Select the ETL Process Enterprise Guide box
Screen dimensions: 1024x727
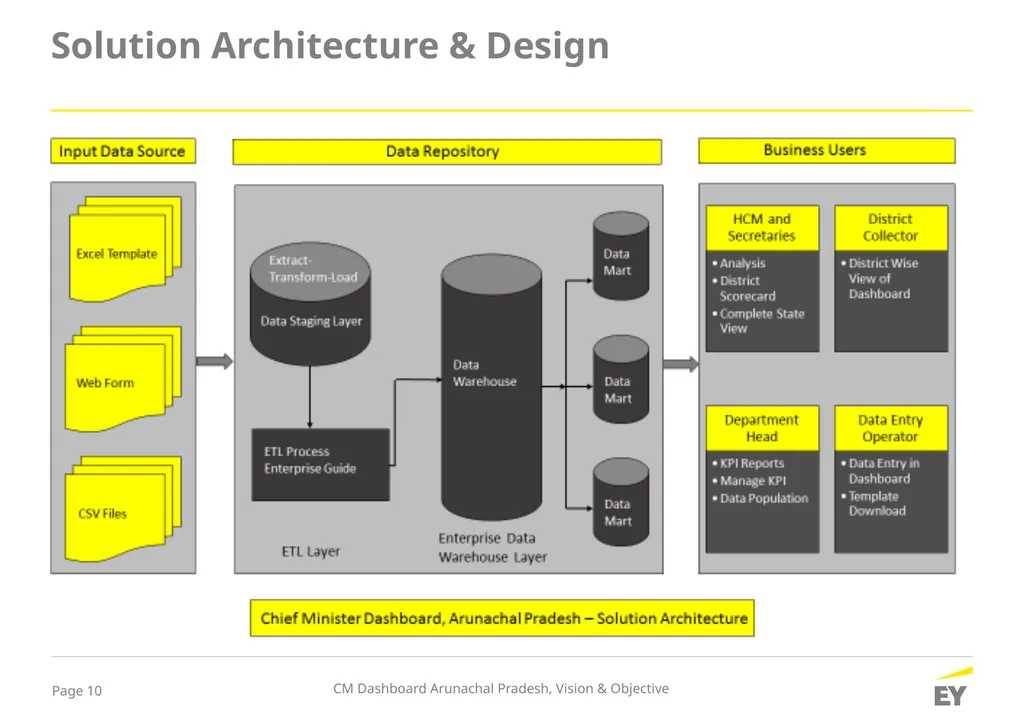[321, 464]
